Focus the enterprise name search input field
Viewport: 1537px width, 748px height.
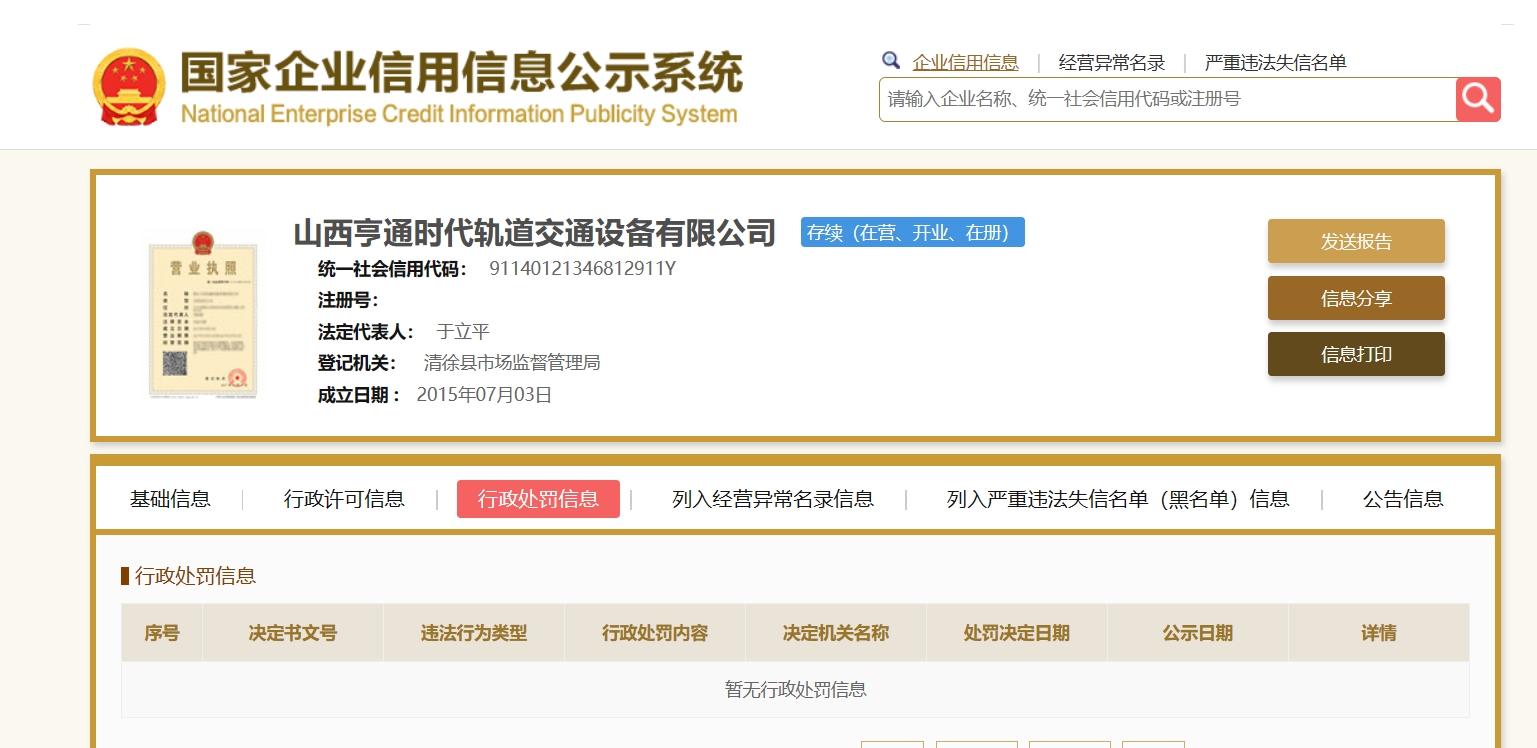1166,100
